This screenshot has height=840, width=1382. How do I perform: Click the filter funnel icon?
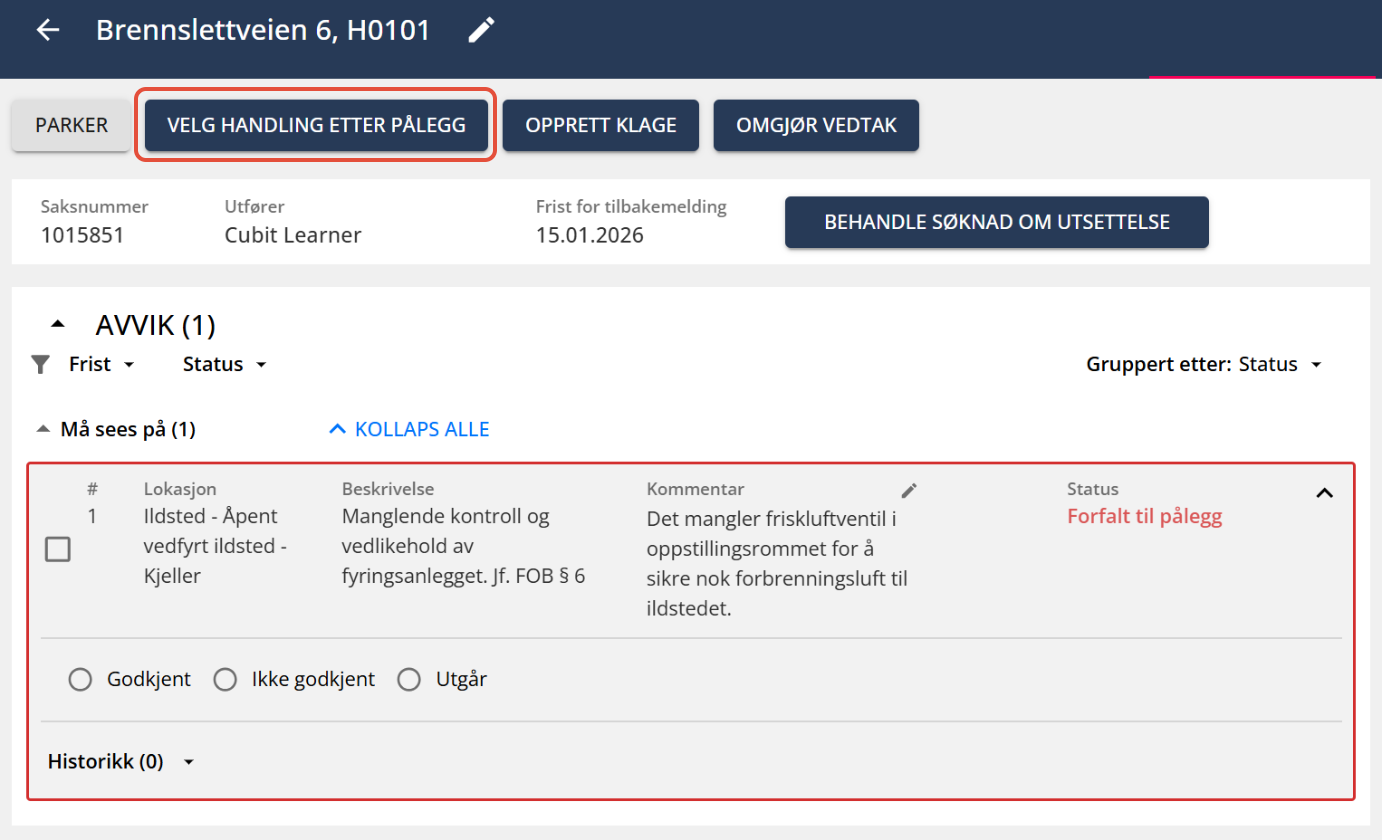click(40, 364)
